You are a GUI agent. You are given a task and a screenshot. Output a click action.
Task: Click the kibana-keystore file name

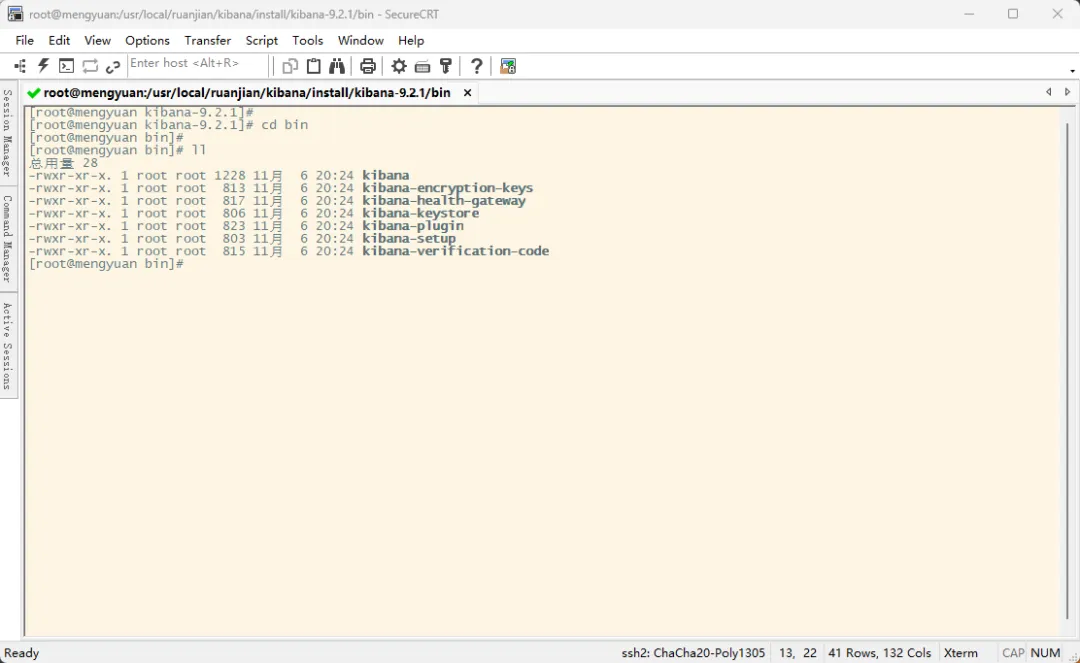tap(421, 213)
